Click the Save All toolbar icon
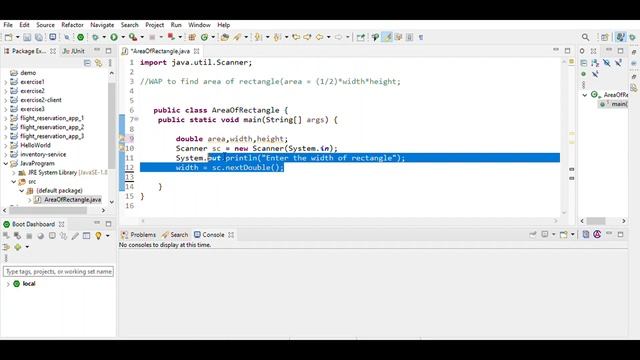640x360 pixels. (38, 37)
